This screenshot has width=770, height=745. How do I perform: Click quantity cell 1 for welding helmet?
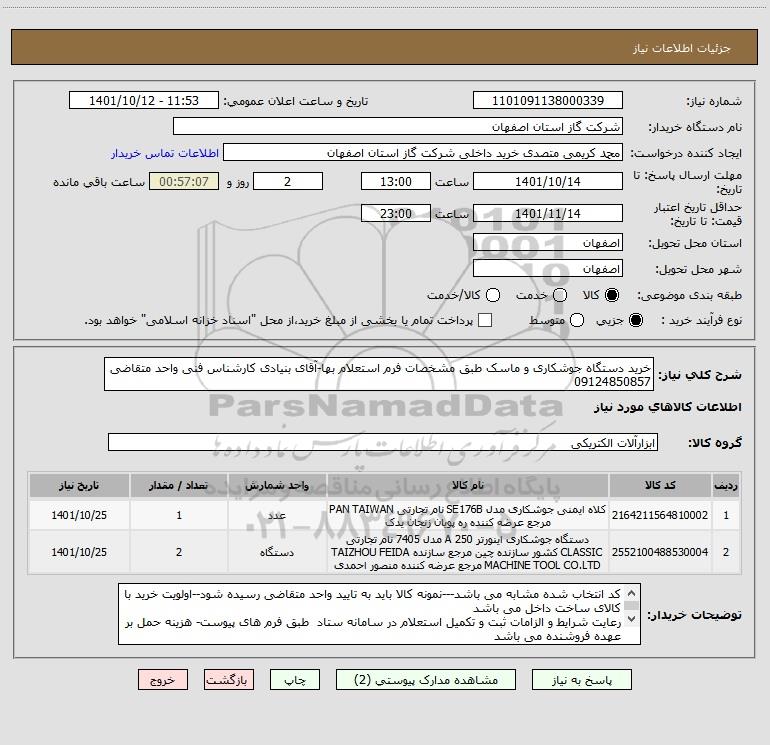pyautogui.click(x=179, y=515)
